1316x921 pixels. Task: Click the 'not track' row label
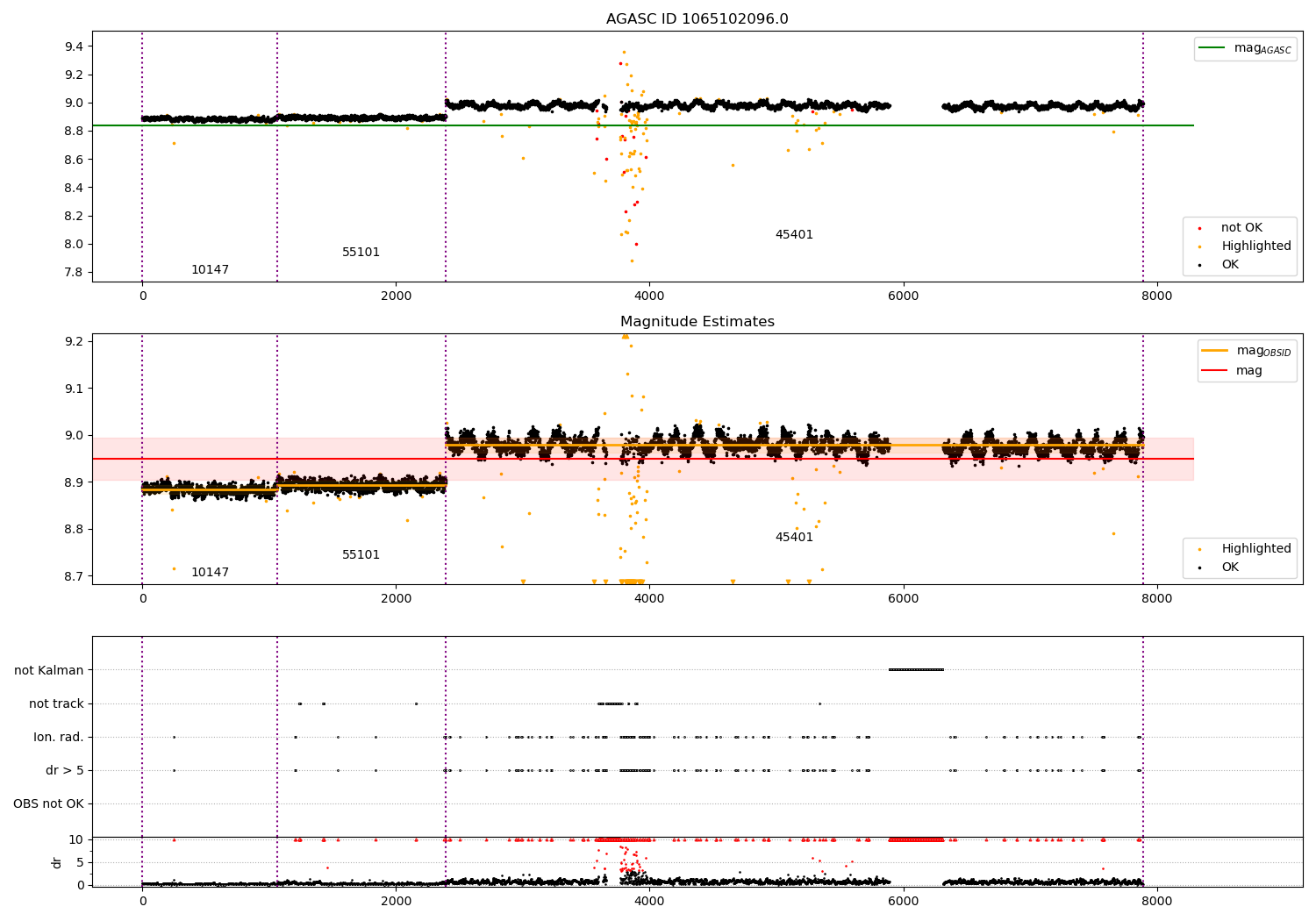56,704
